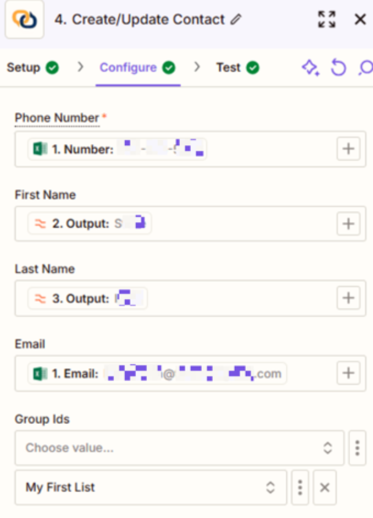Click the AI sparkle icon
Viewport: 373px width, 518px height.
click(x=310, y=68)
